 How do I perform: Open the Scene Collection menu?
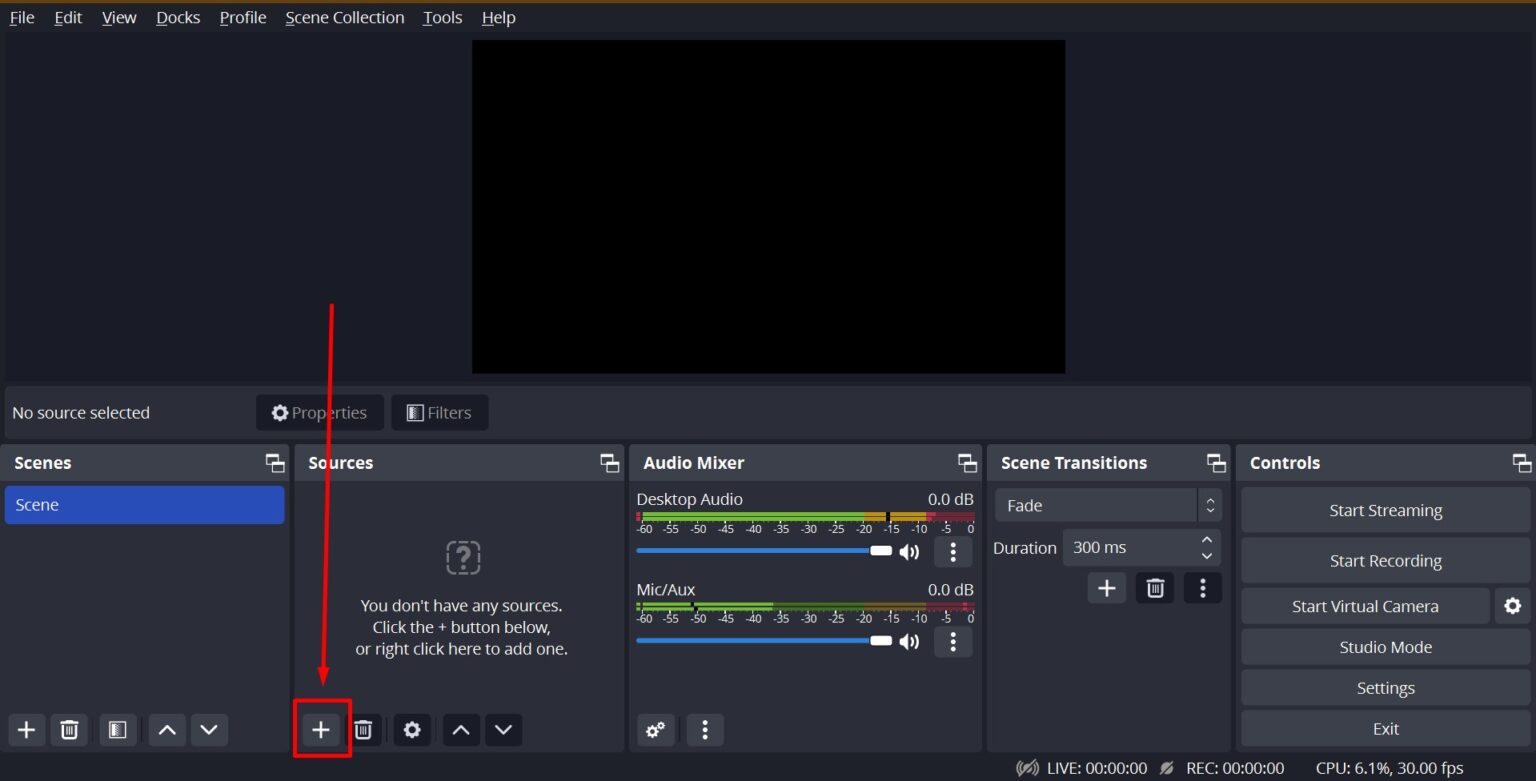[x=344, y=17]
